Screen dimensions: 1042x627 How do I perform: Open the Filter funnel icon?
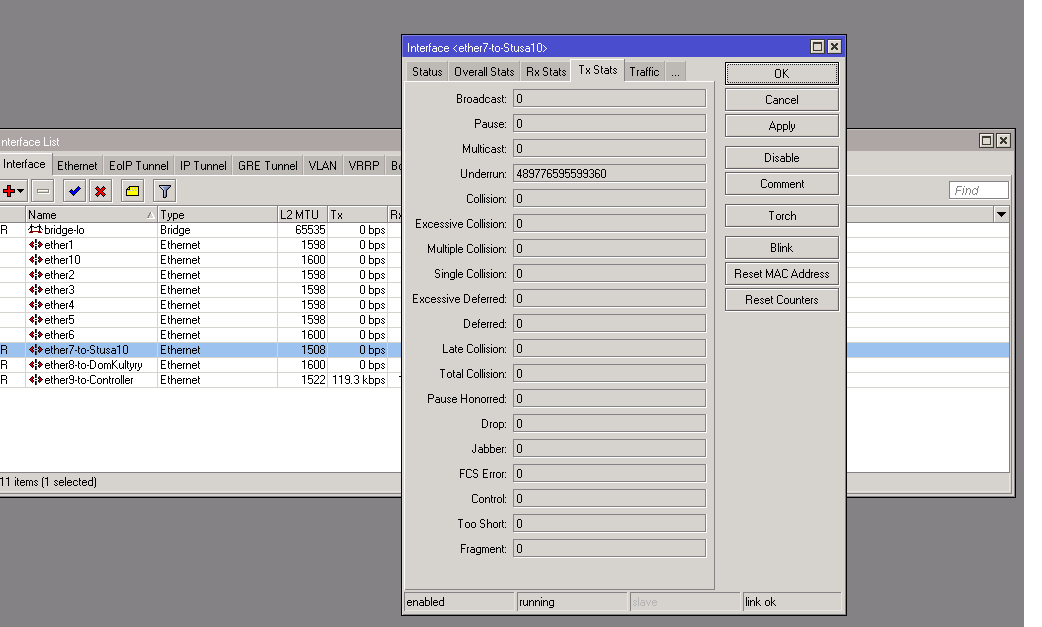165,191
